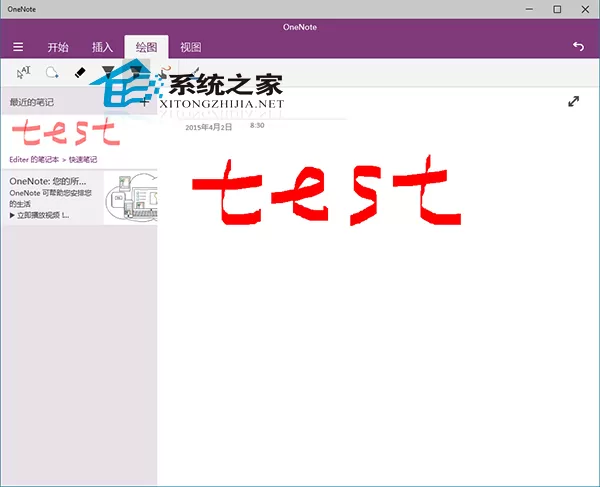Open the 插入 tab
The image size is (600, 487).
click(102, 47)
